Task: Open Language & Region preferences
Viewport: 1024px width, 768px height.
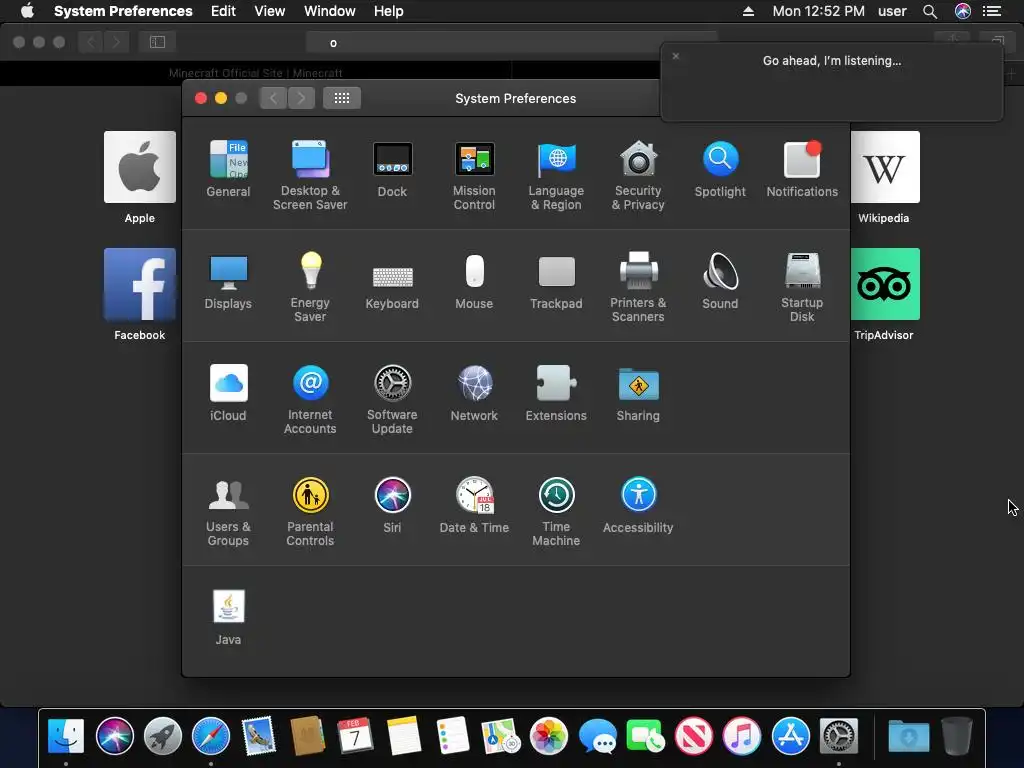Action: (556, 175)
